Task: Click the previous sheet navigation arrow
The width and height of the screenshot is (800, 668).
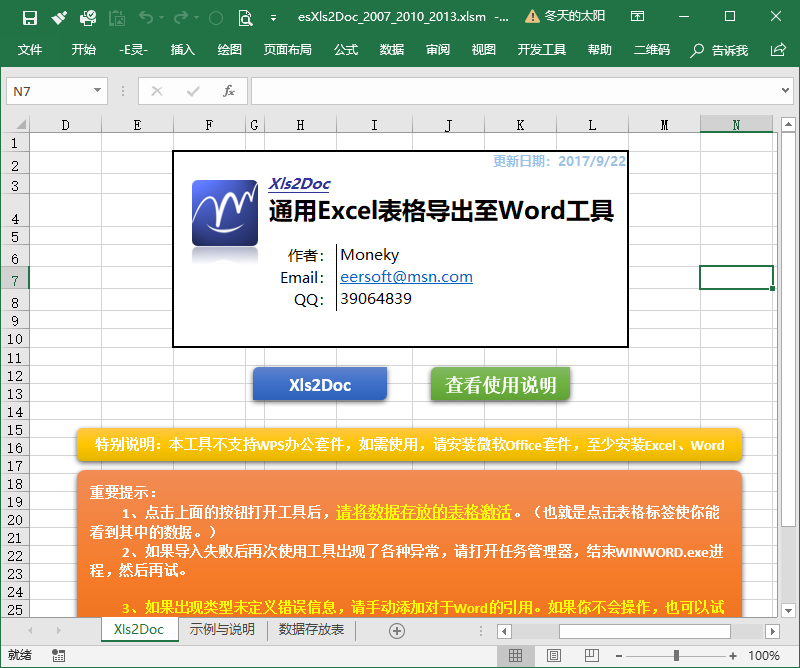Action: click(x=31, y=631)
